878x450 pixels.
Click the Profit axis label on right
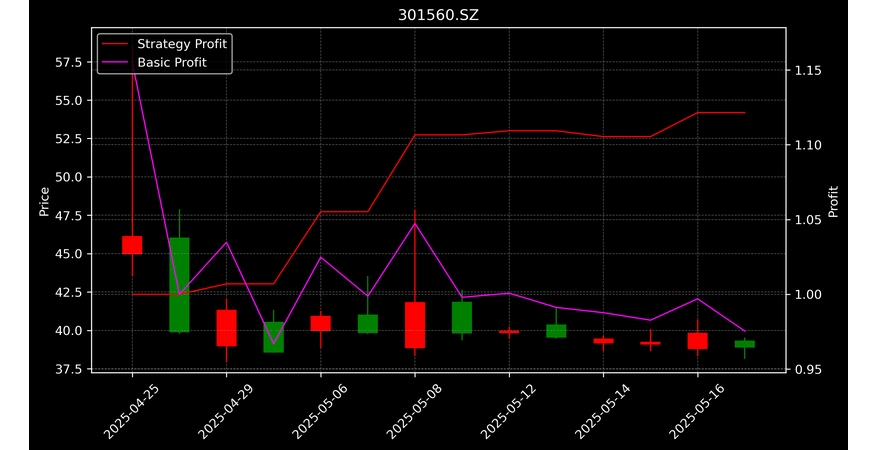(833, 201)
